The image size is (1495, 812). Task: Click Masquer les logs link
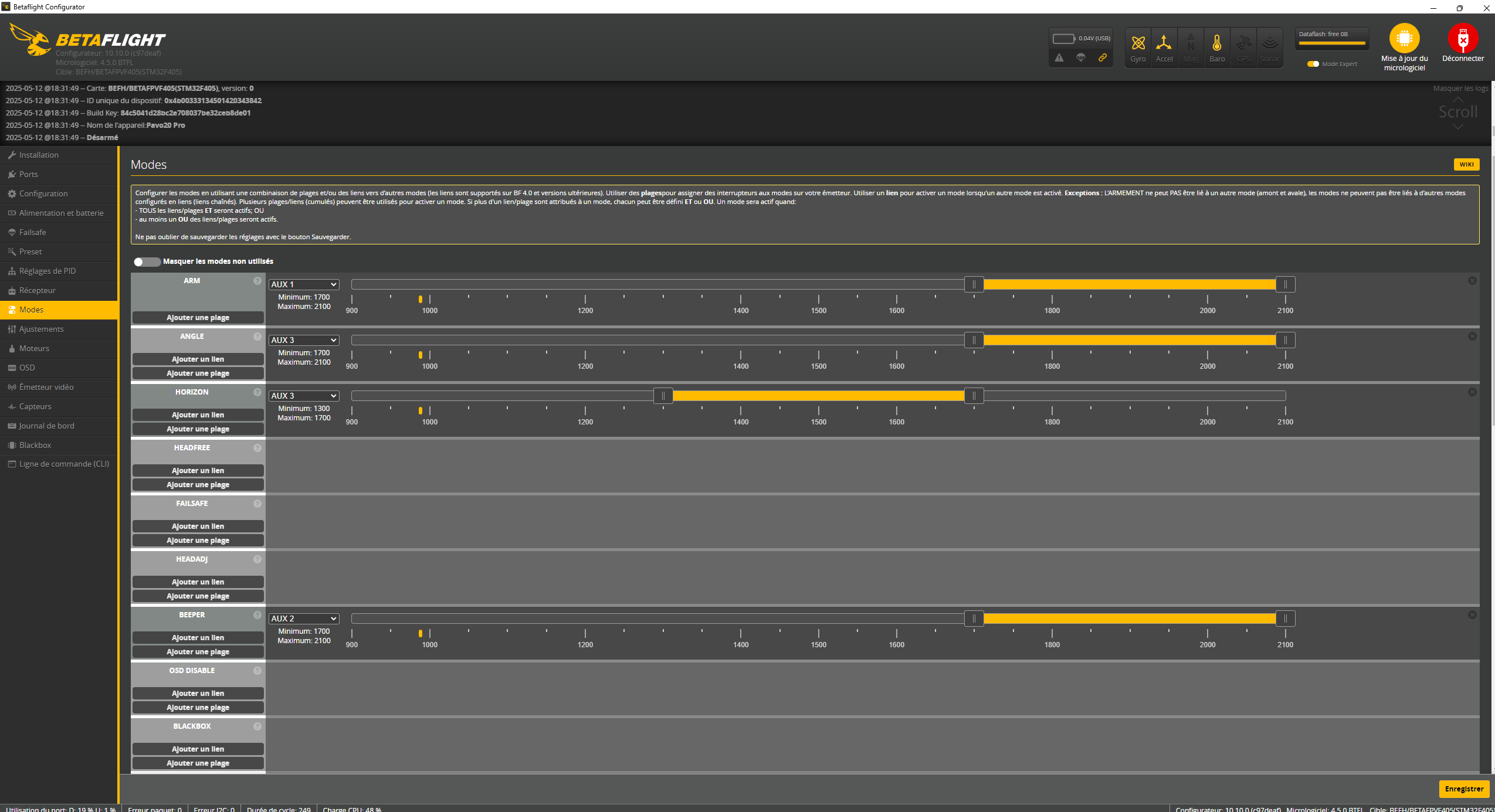[1460, 89]
